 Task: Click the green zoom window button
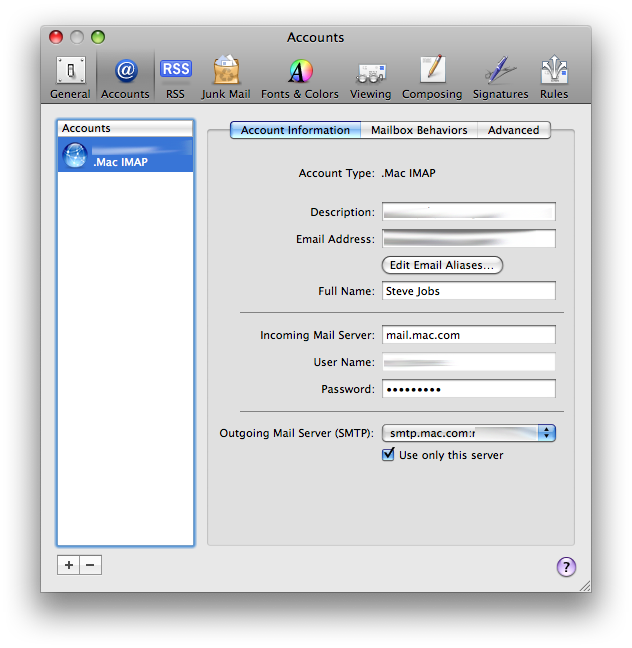pos(98,37)
